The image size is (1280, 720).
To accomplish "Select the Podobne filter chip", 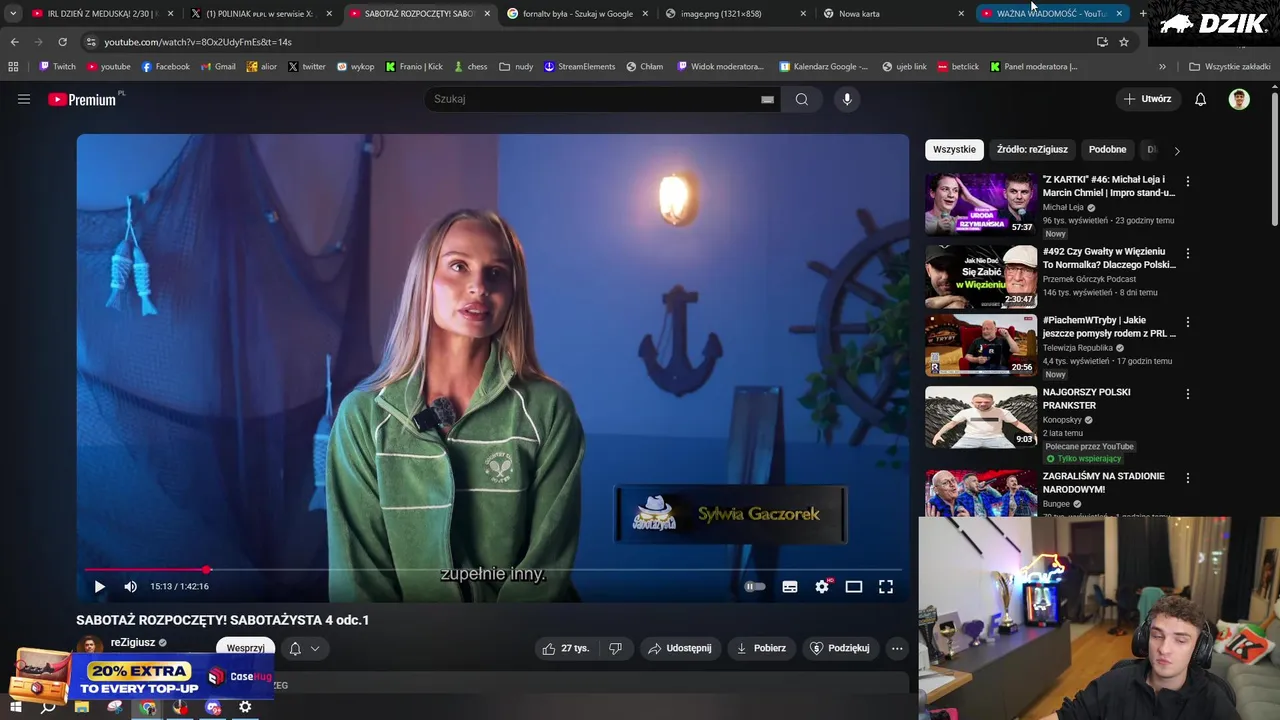I will 1107,150.
